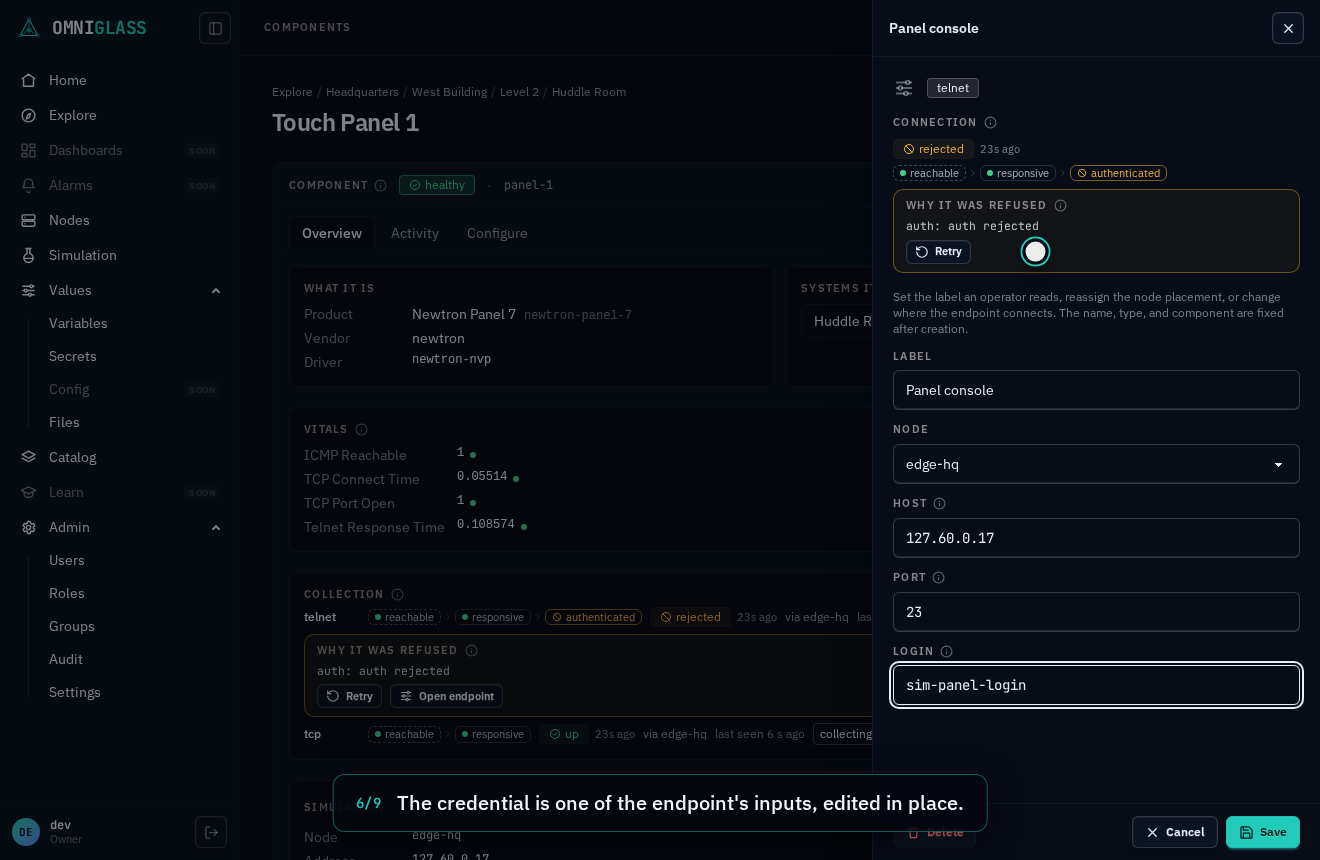Open Roles under Admin
Image resolution: width=1320 pixels, height=860 pixels.
point(67,593)
